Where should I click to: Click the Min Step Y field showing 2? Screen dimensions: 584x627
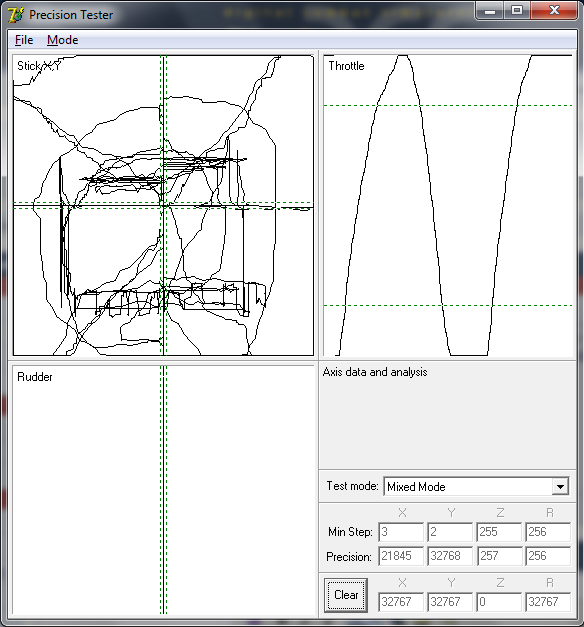pyautogui.click(x=450, y=532)
